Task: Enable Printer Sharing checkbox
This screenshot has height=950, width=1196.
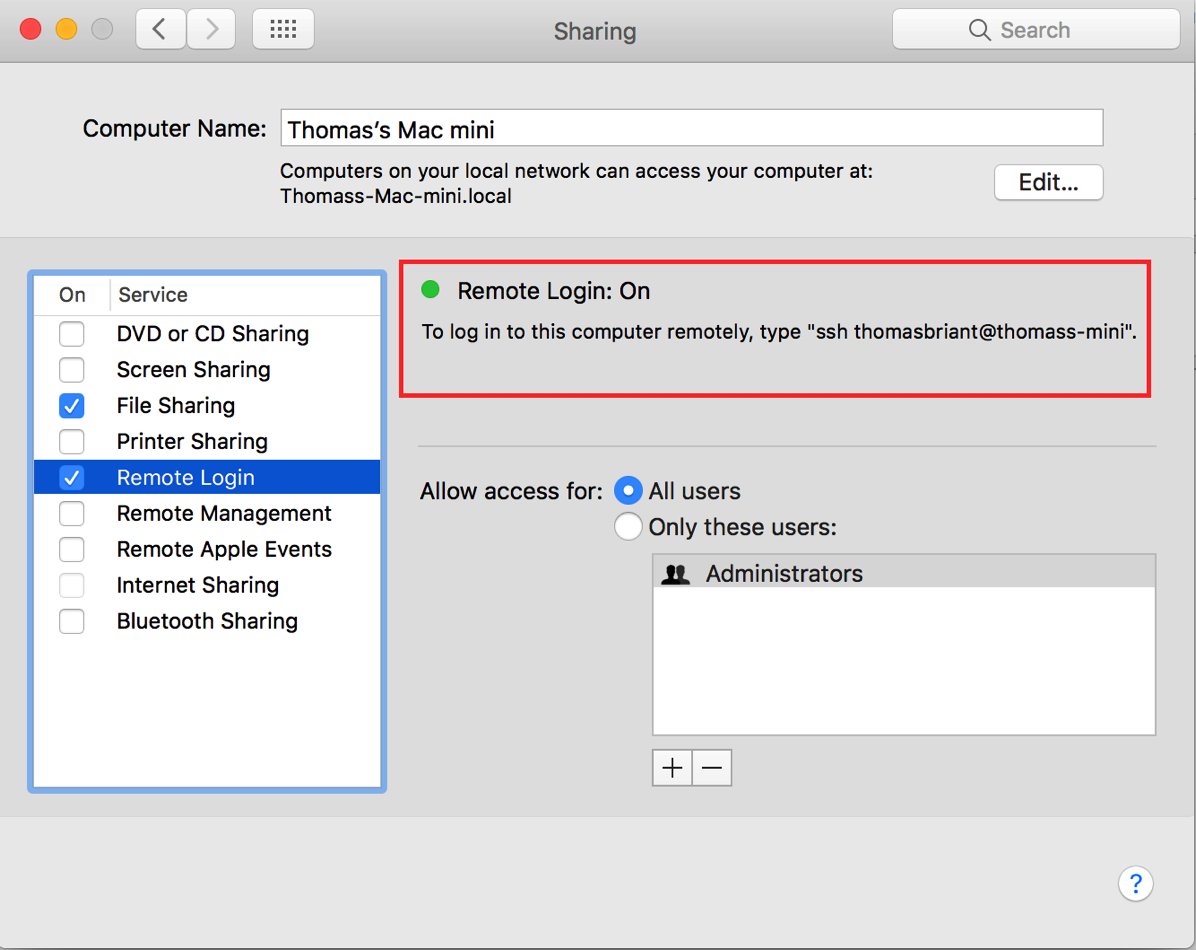Action: click(72, 441)
